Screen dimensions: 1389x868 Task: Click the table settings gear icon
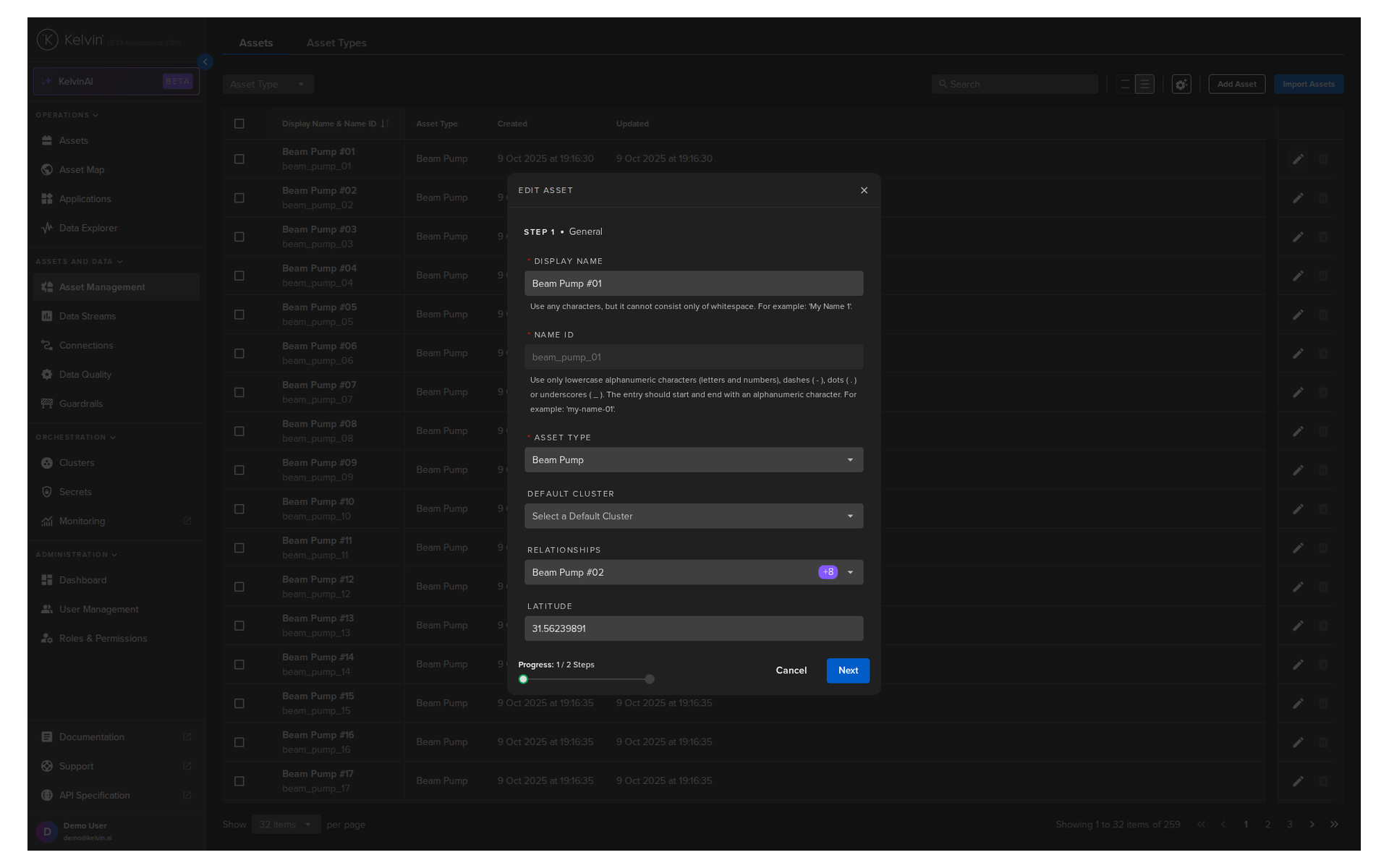click(x=1181, y=85)
